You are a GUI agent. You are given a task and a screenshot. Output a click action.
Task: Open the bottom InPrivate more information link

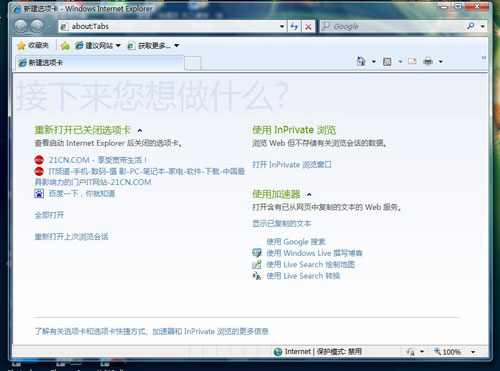tap(152, 331)
